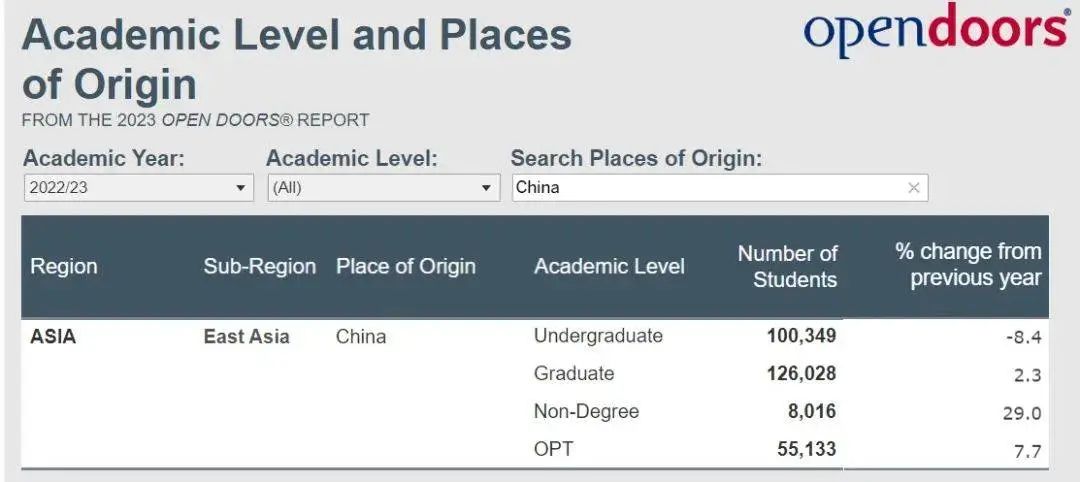The height and width of the screenshot is (482, 1080).
Task: Open the Academic Level dropdown showing (All)
Action: (x=384, y=188)
